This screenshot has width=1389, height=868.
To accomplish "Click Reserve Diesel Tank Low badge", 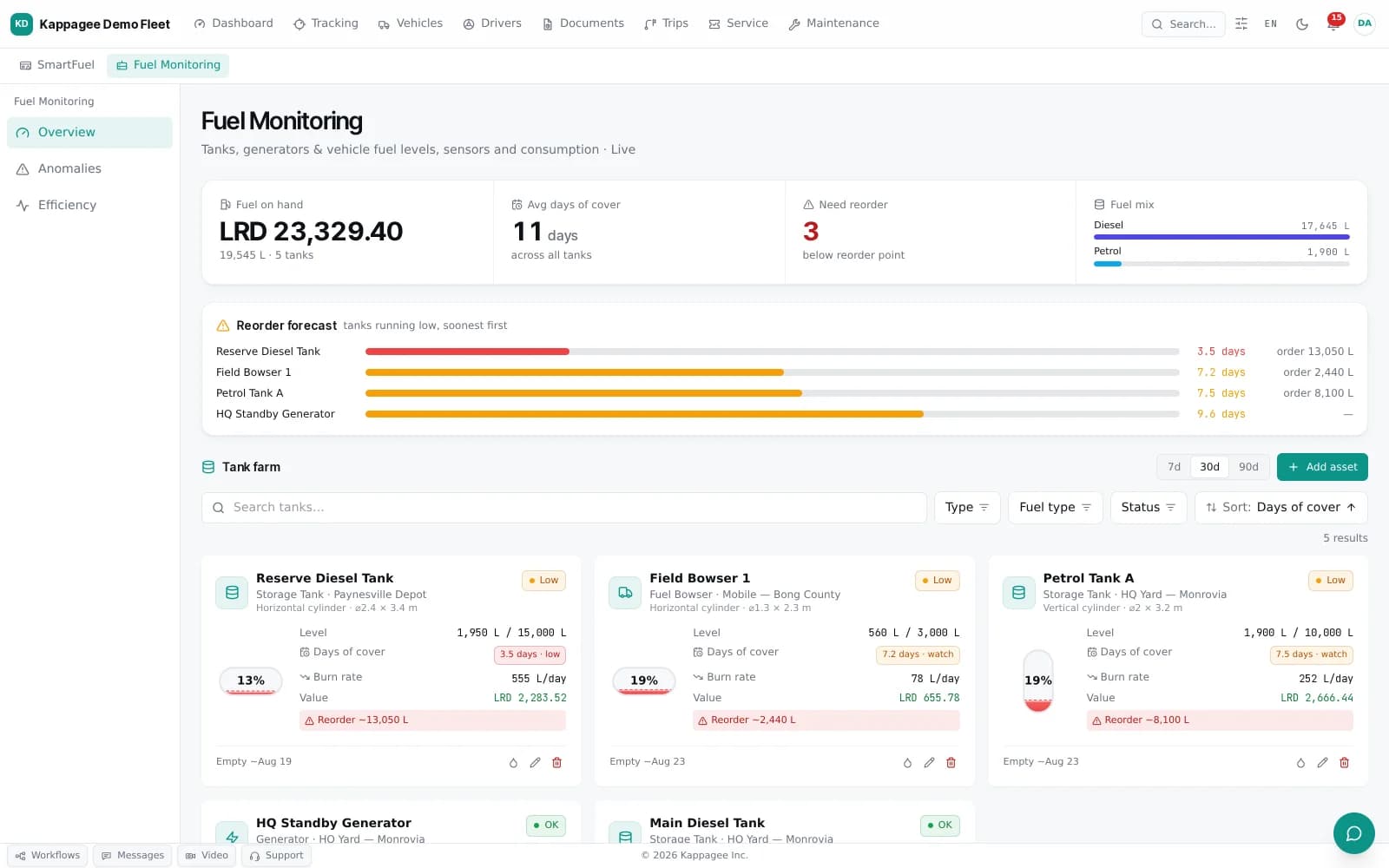I will tap(543, 581).
